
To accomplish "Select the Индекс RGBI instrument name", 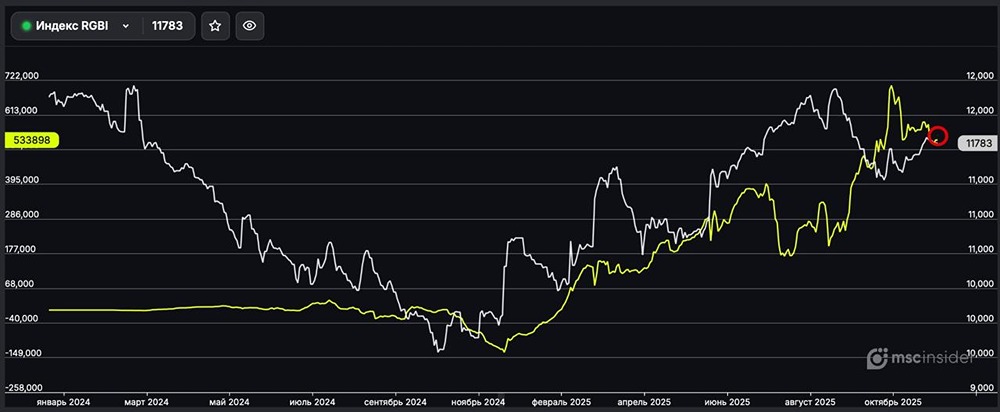I will (72, 27).
